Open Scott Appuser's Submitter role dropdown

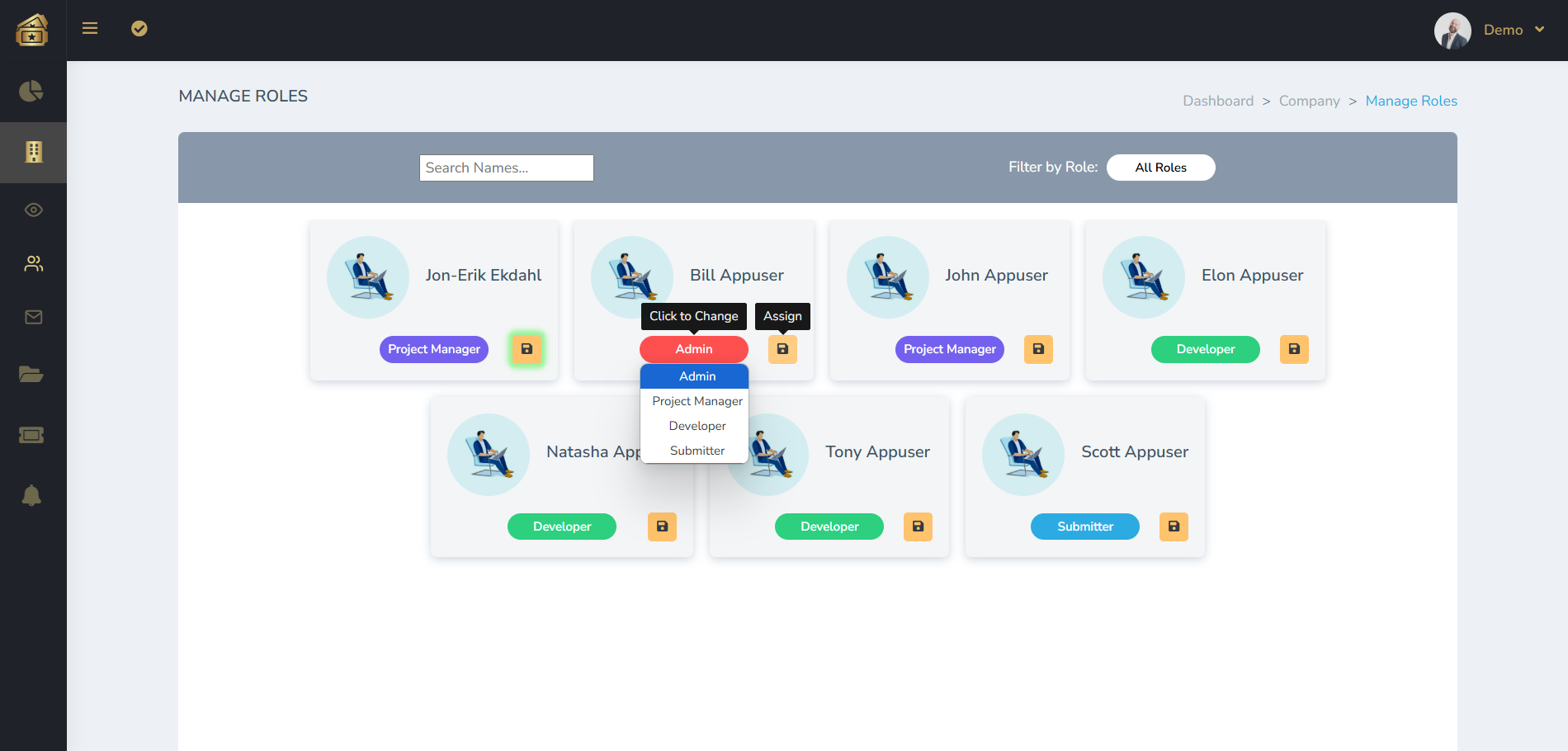point(1085,527)
